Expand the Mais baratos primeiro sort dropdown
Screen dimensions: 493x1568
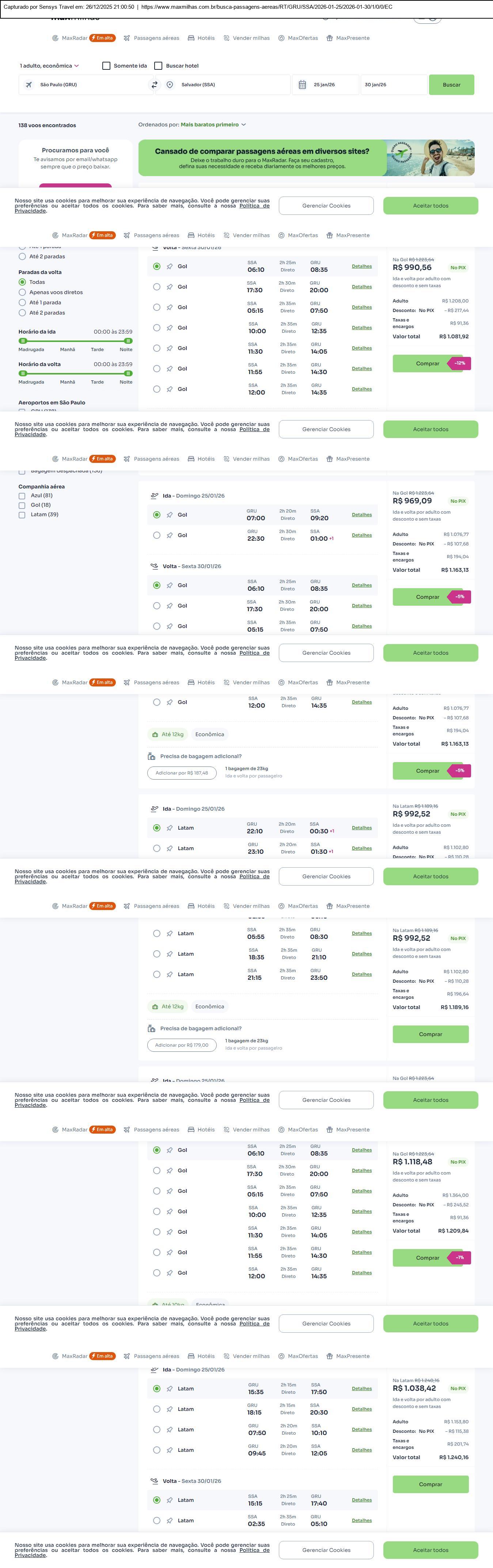[x=213, y=125]
